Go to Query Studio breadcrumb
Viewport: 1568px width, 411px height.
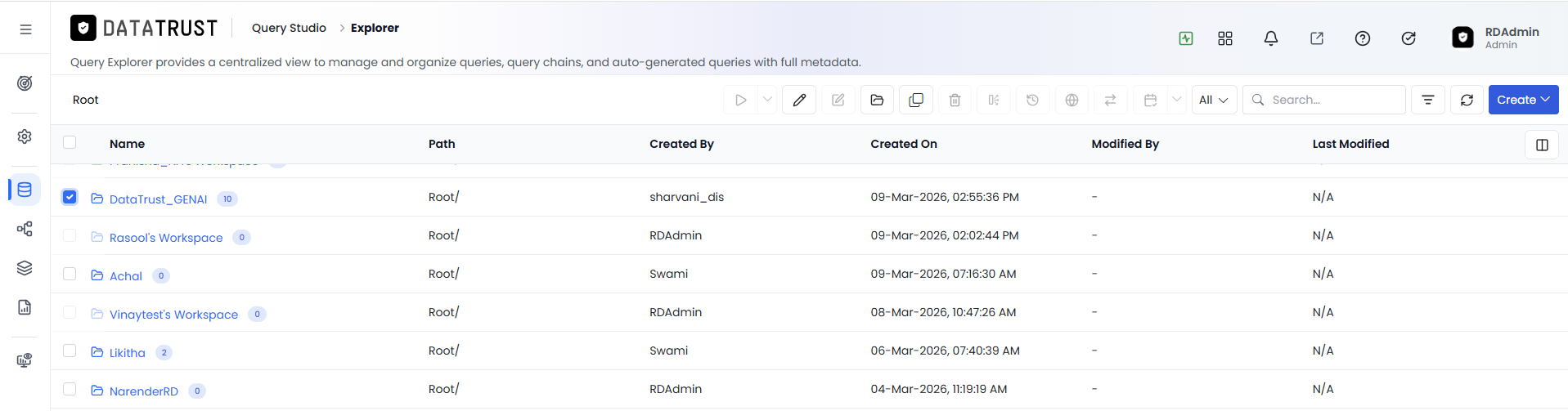[289, 28]
